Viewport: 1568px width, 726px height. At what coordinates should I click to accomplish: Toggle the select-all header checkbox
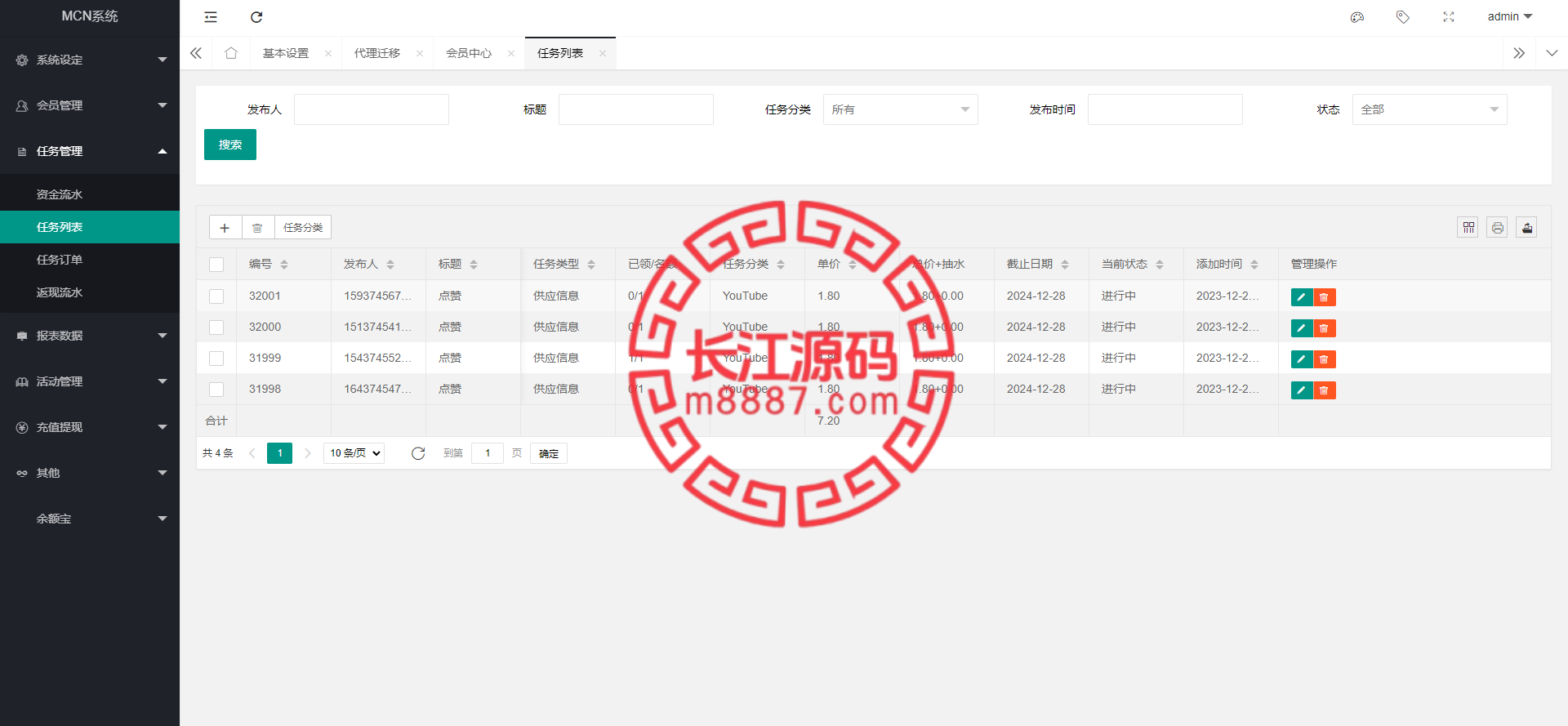pos(216,265)
